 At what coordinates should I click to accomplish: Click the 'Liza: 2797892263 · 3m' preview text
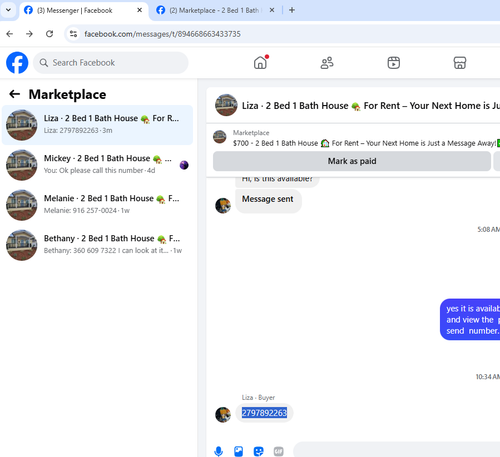coord(78,130)
